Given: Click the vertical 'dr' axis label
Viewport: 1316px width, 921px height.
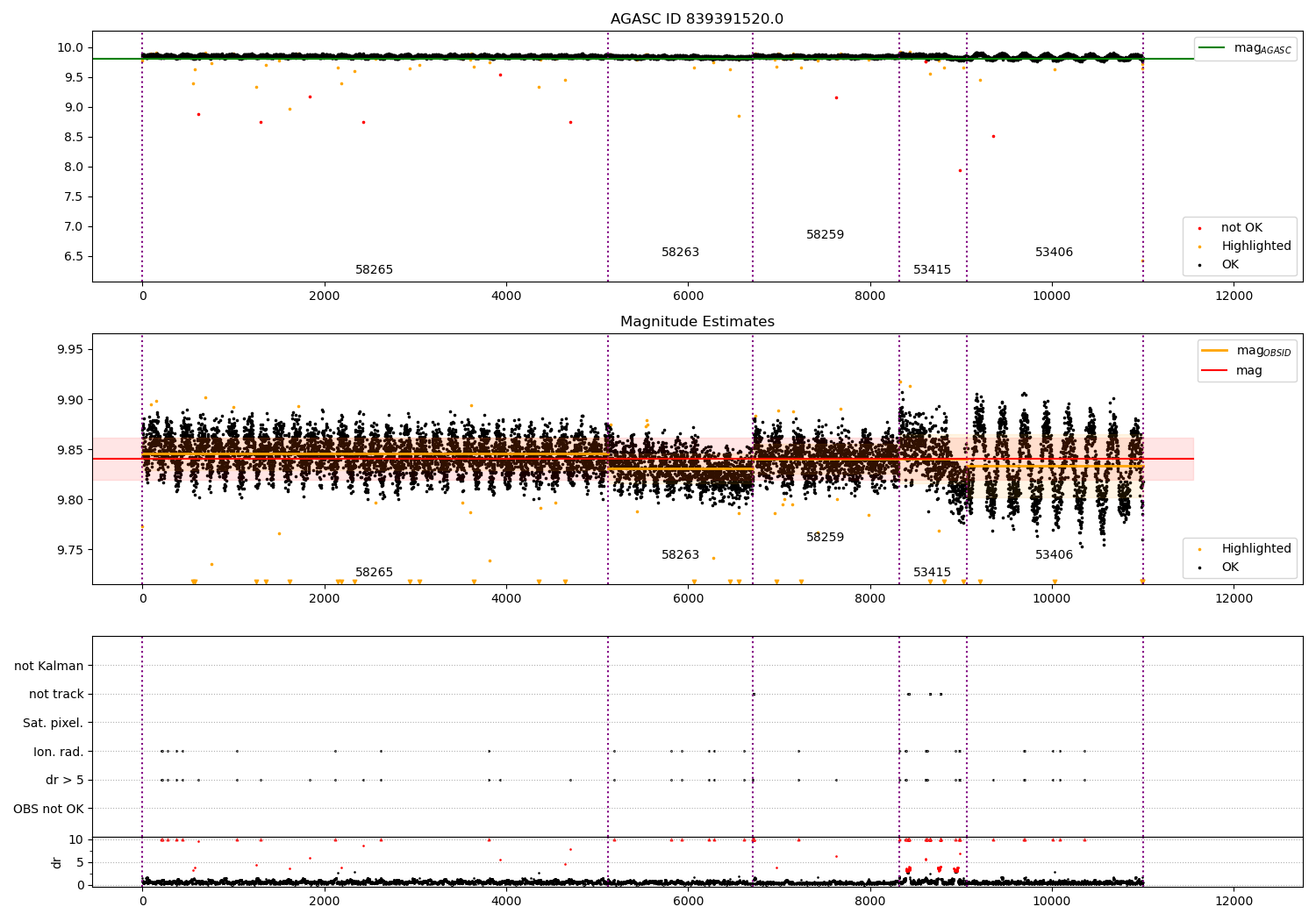Looking at the screenshot, I should [x=57, y=862].
